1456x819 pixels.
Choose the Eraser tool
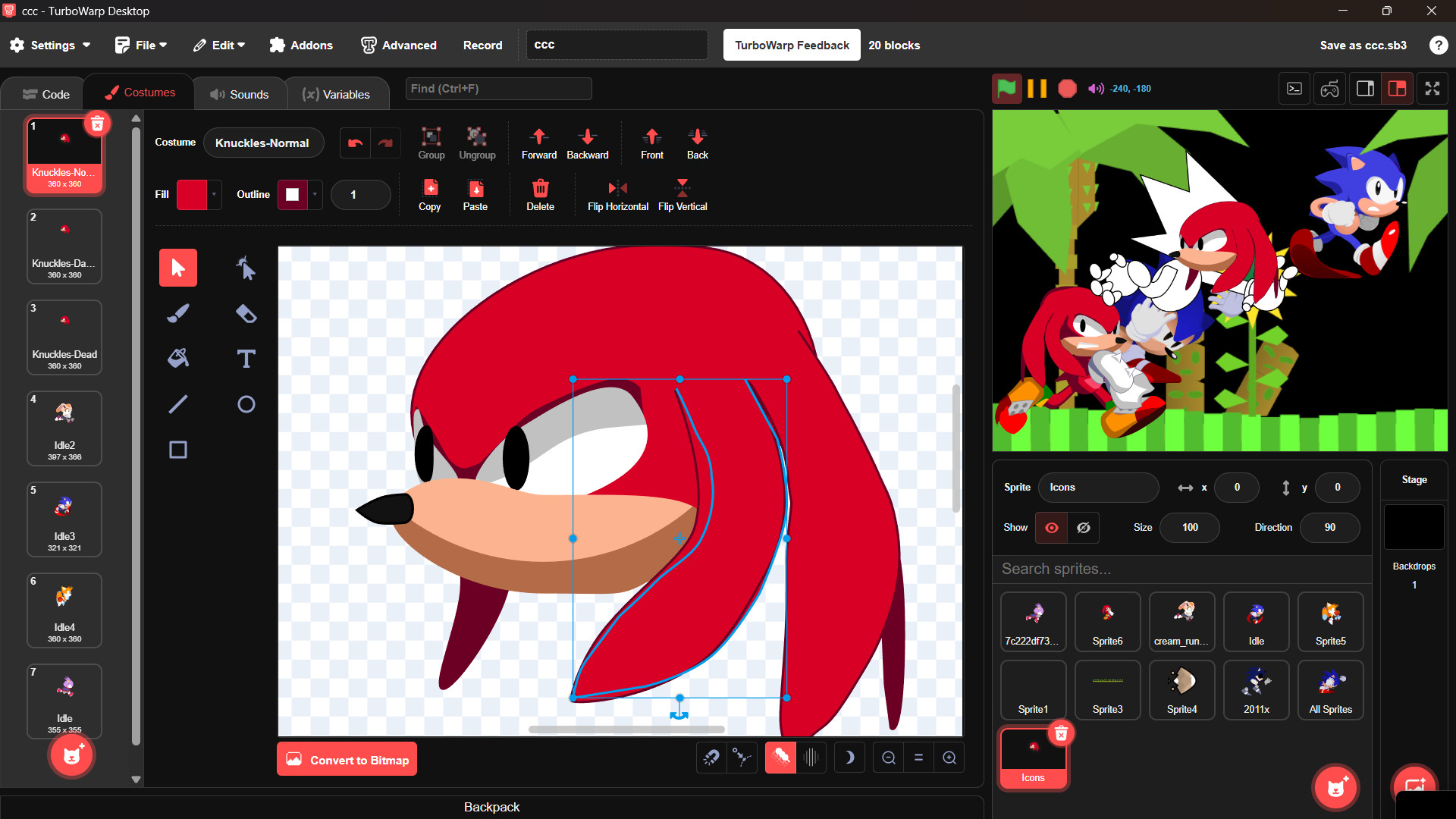pos(246,313)
